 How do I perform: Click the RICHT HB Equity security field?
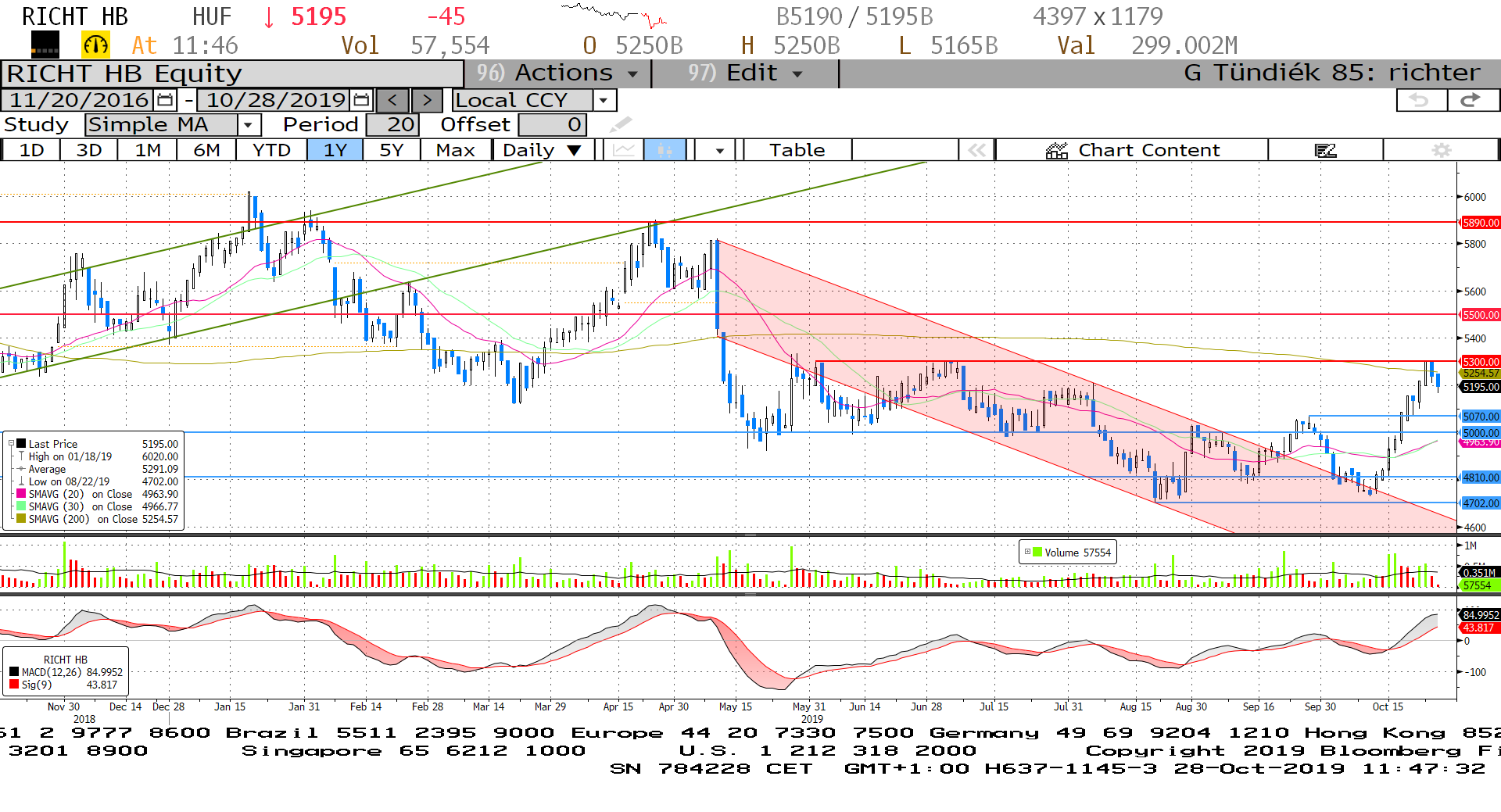pos(232,73)
